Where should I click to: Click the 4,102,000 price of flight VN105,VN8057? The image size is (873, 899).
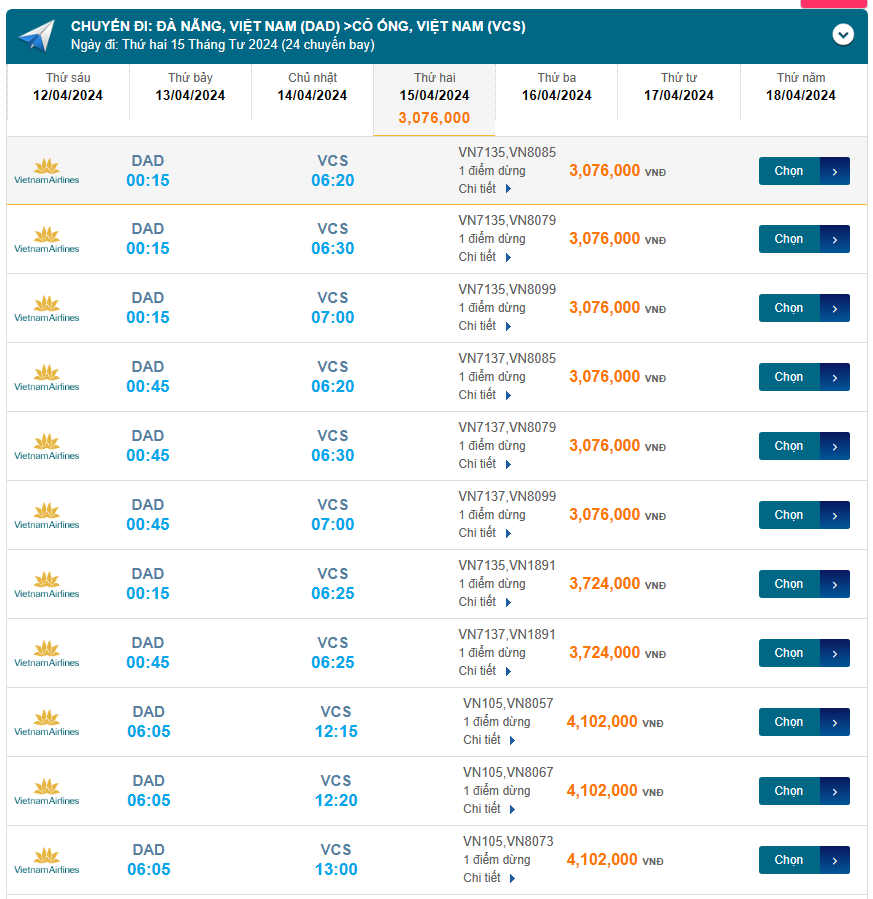(x=602, y=722)
